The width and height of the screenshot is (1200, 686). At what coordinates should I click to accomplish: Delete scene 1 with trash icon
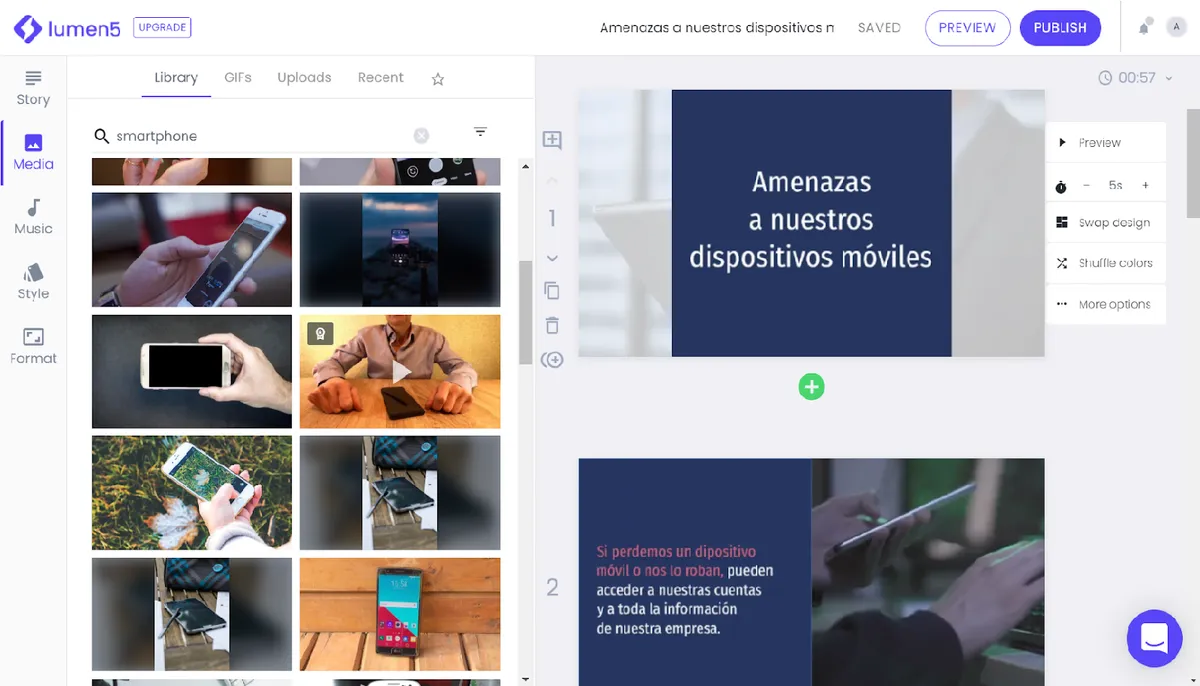pos(552,325)
